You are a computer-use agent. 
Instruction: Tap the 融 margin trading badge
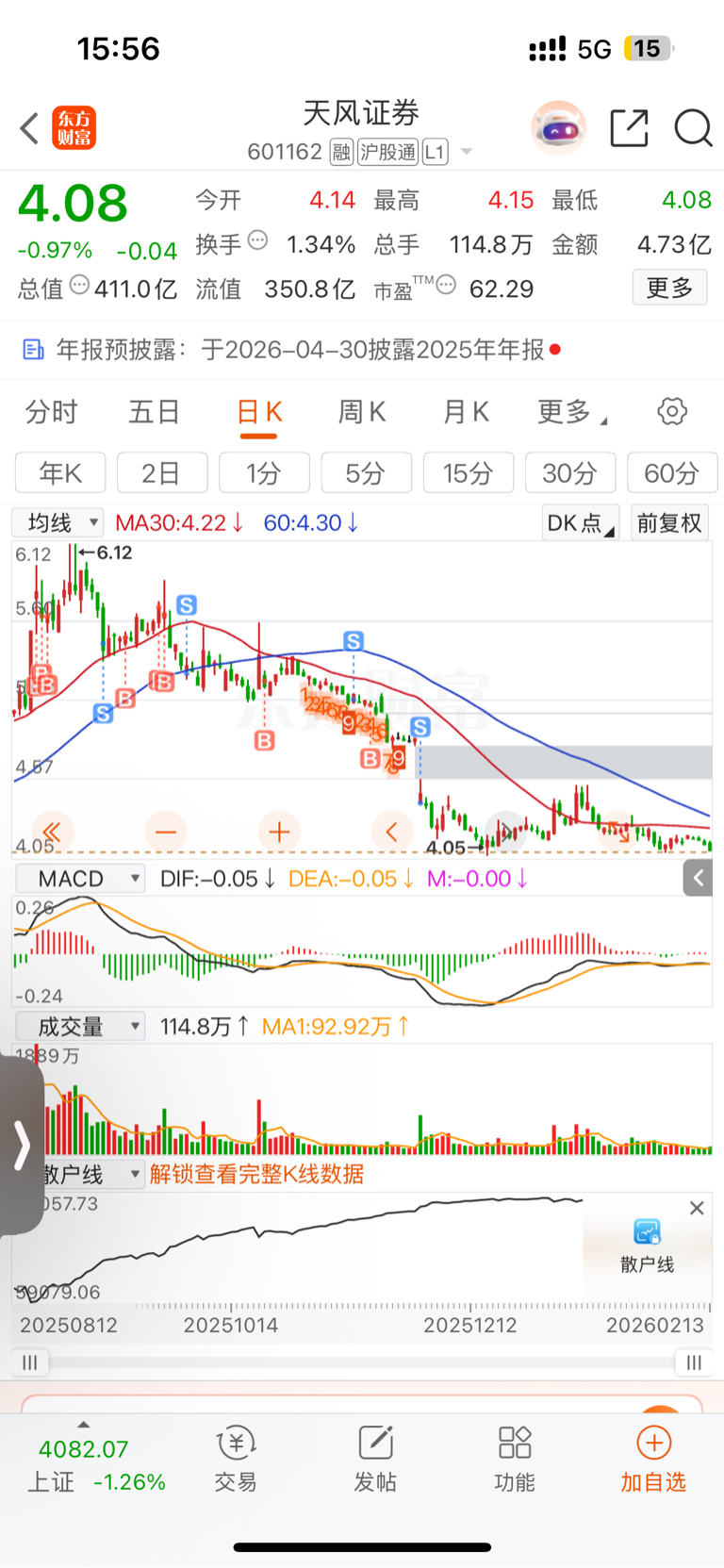coord(341,152)
